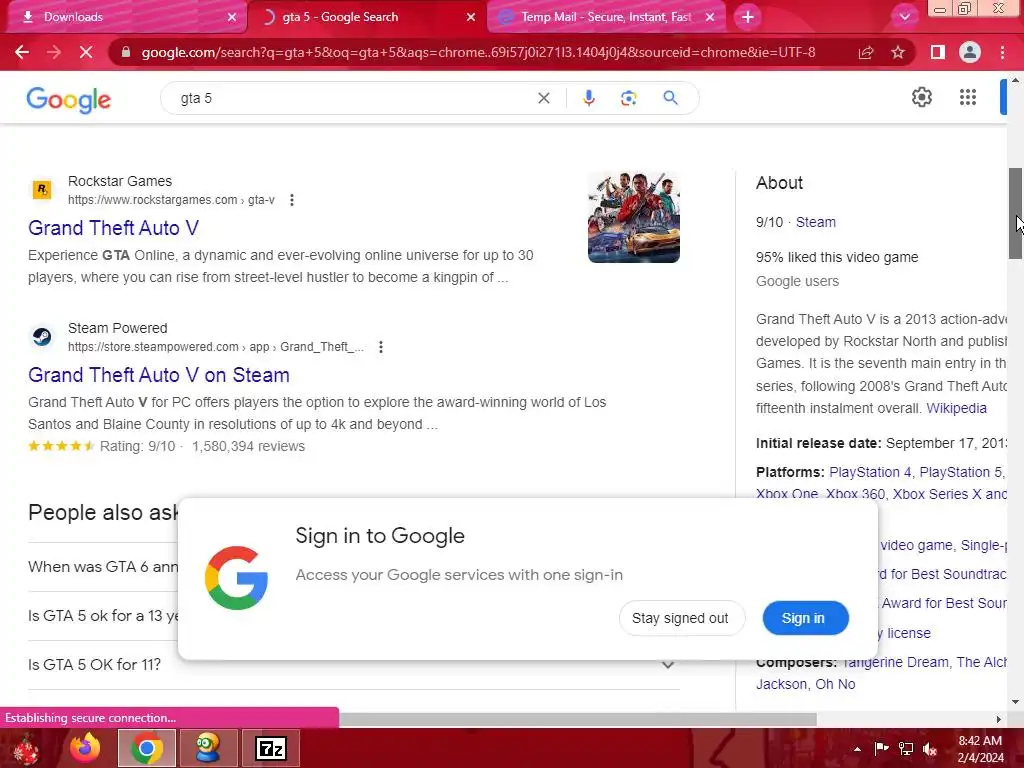Open 7-Zip from the taskbar
1024x768 pixels.
click(271, 748)
